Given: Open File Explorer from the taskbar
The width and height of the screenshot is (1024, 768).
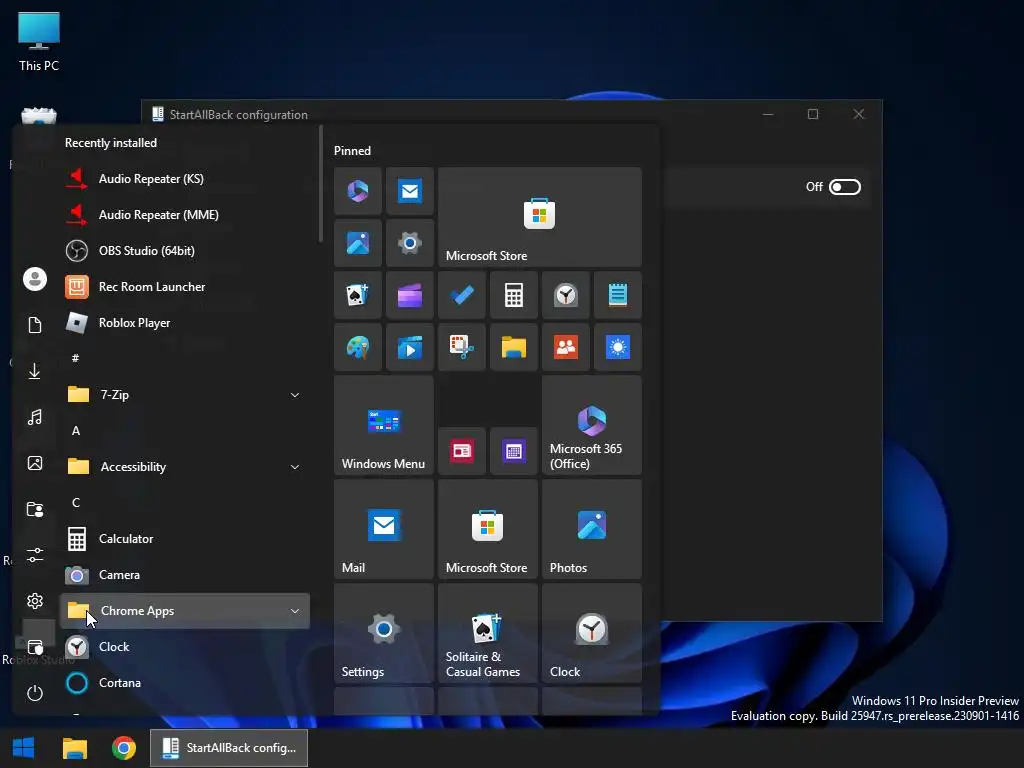Looking at the screenshot, I should point(74,748).
